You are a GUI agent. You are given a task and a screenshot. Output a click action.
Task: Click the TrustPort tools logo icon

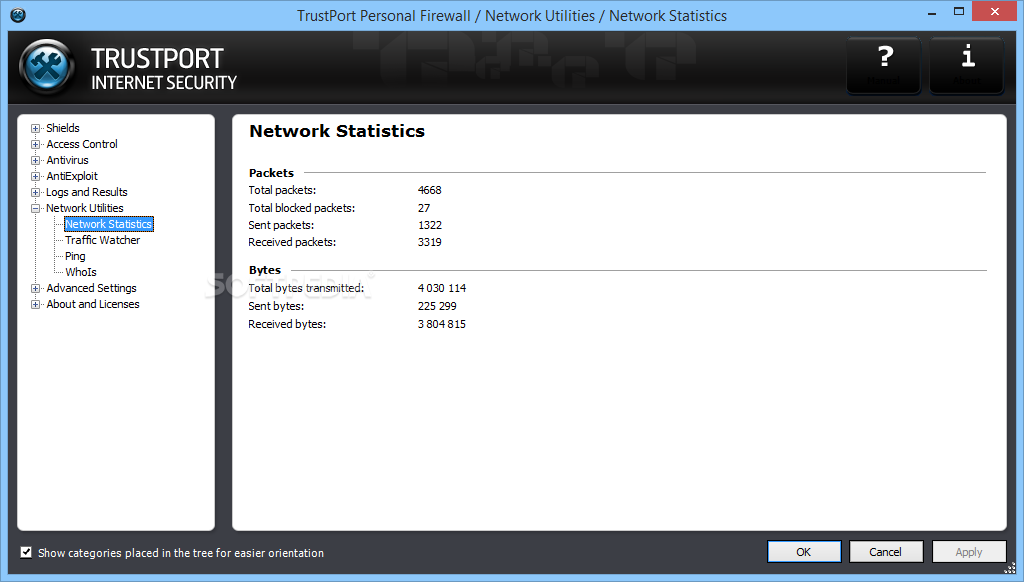(47, 67)
